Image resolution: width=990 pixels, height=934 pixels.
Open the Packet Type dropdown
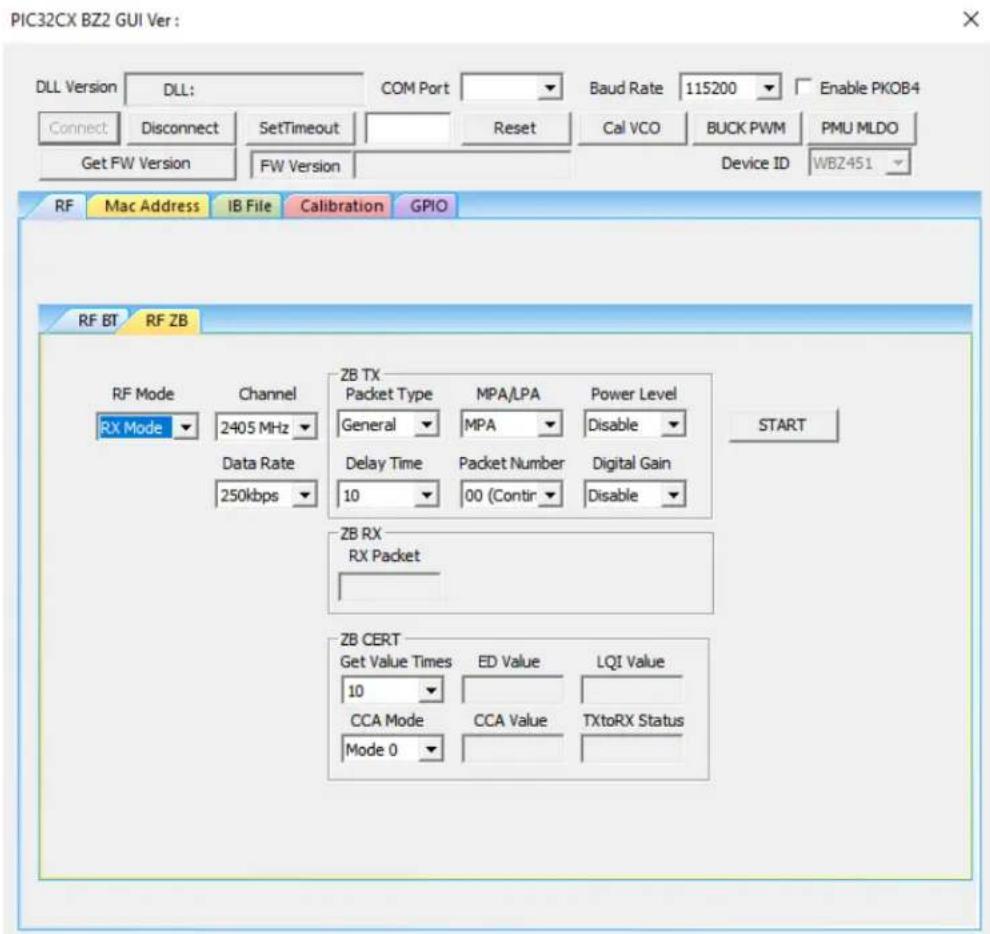tap(427, 424)
